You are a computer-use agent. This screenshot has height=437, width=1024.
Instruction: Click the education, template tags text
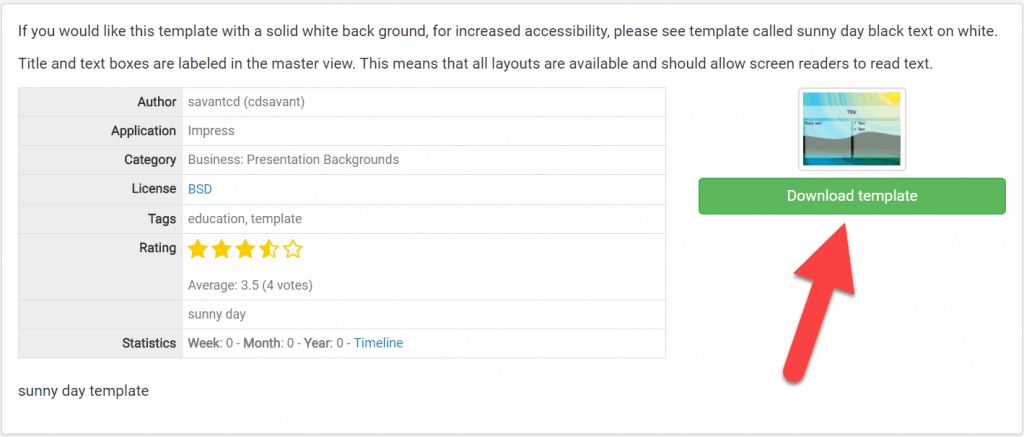245,219
